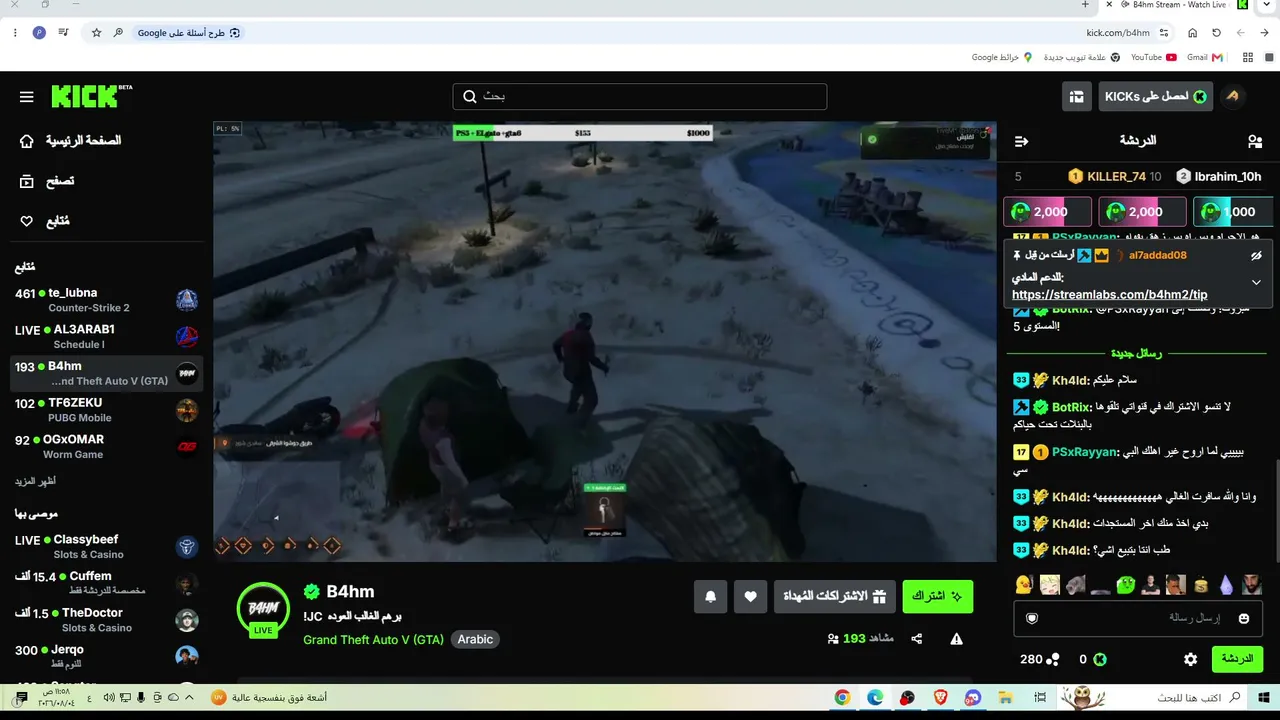Click te_lubna channel avatar thumbnail
This screenshot has height=720, width=1280.
click(x=187, y=300)
